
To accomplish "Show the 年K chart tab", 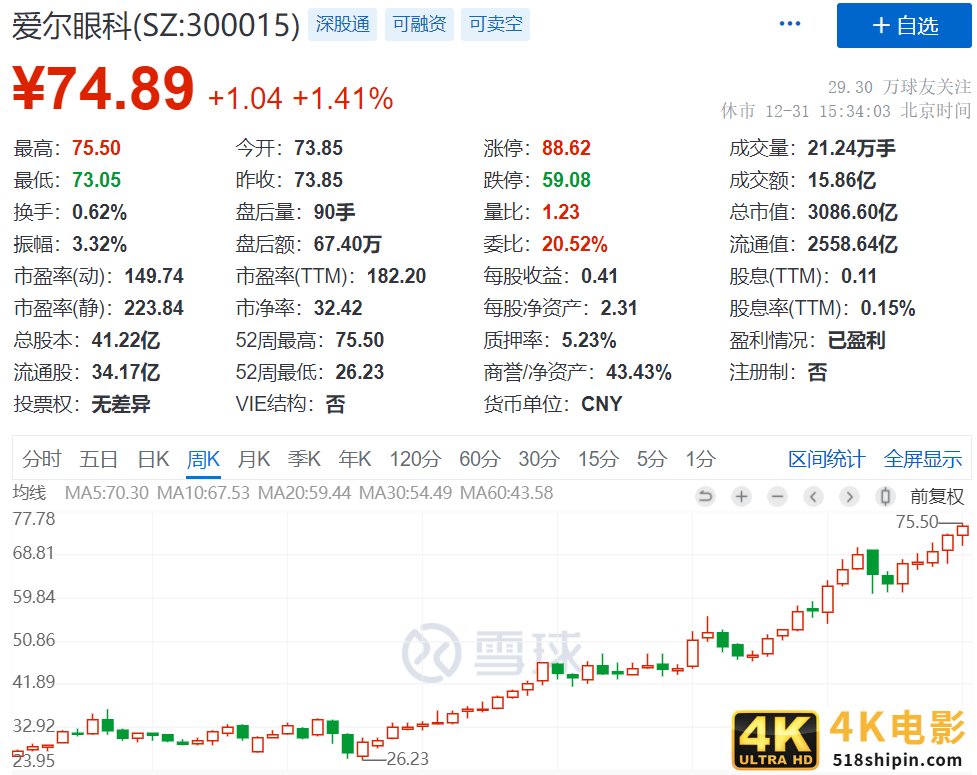I will coord(355,459).
